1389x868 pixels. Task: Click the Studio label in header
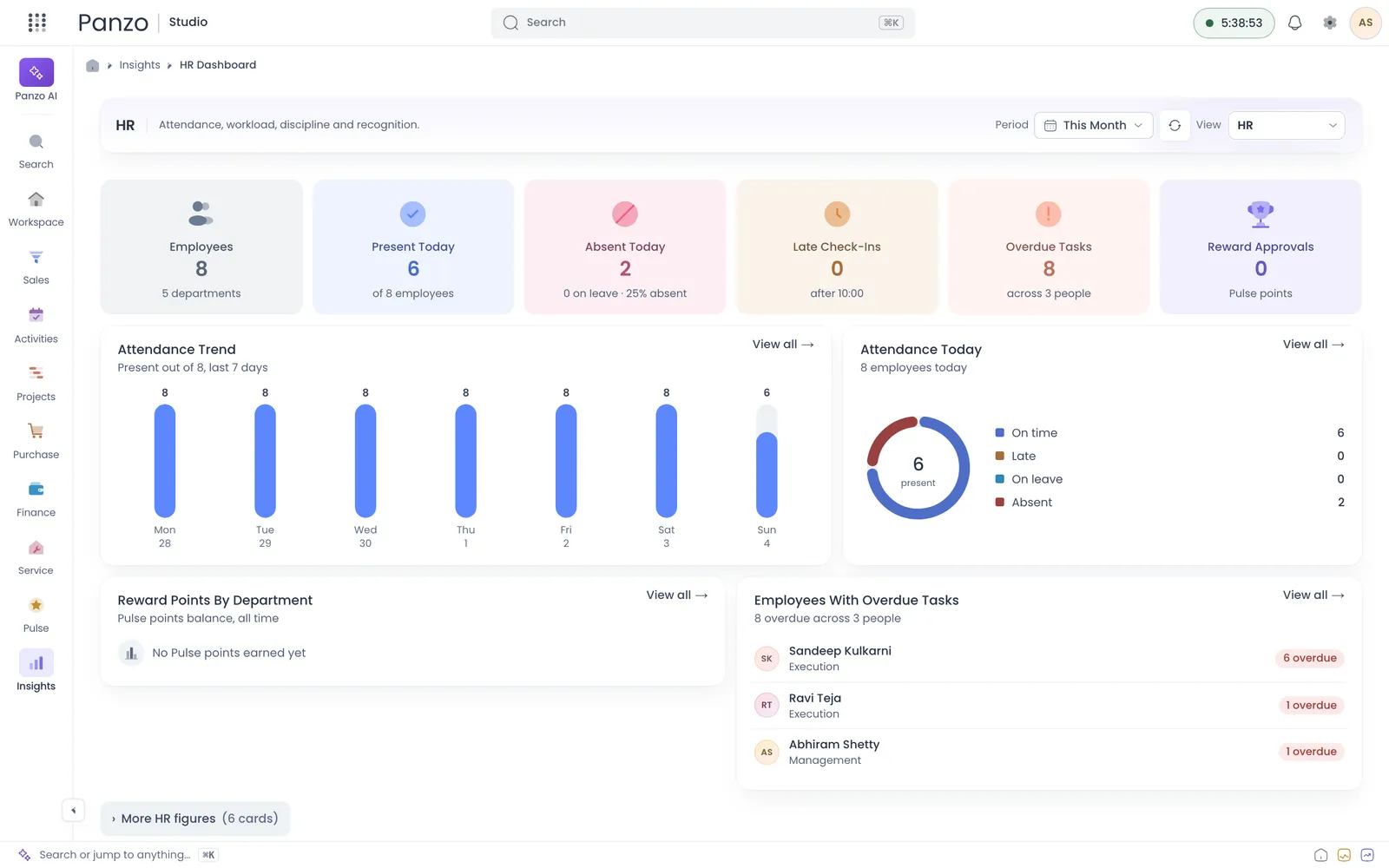188,22
